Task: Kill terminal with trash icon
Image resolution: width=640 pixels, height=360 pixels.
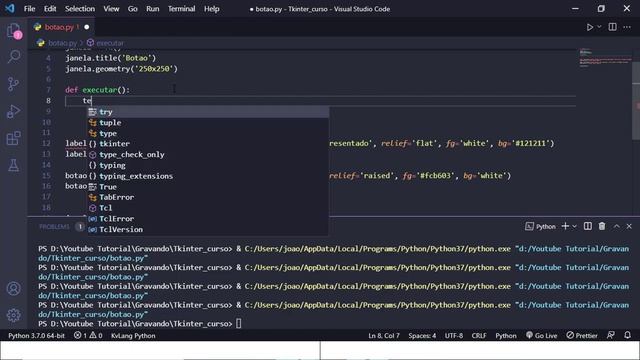Action: [x=602, y=226]
